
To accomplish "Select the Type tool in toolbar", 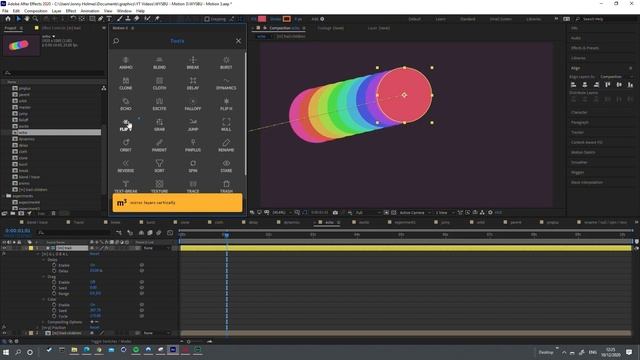I will tap(109, 19).
